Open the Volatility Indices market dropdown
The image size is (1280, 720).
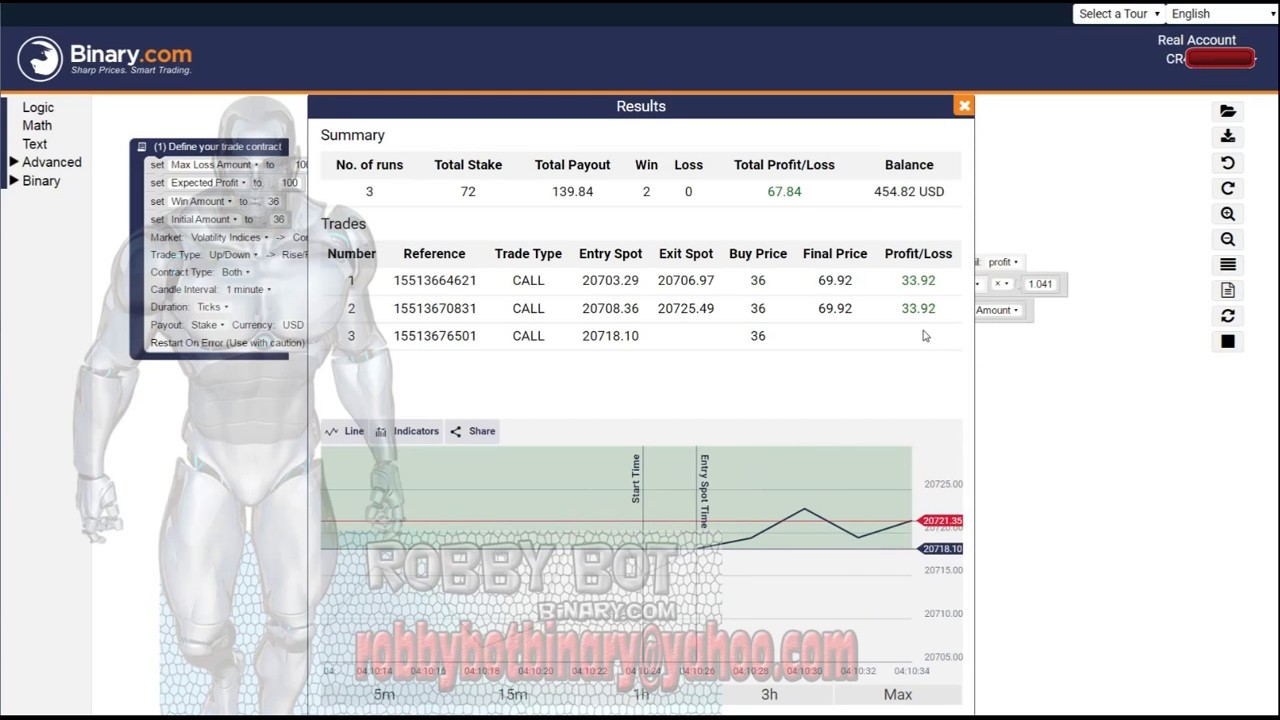point(229,238)
